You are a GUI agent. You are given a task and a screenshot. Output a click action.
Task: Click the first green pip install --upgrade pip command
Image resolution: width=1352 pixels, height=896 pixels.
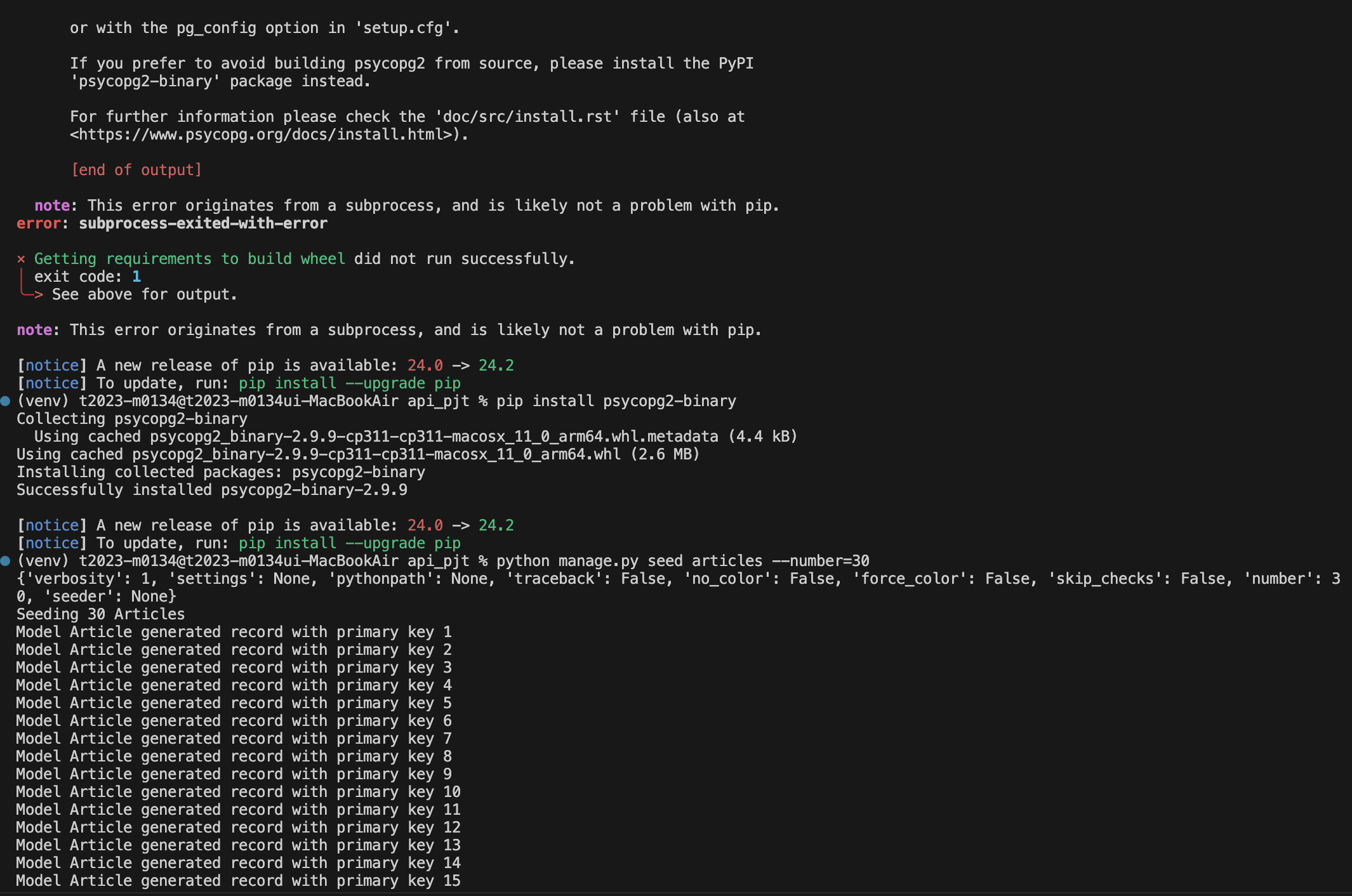(x=349, y=383)
